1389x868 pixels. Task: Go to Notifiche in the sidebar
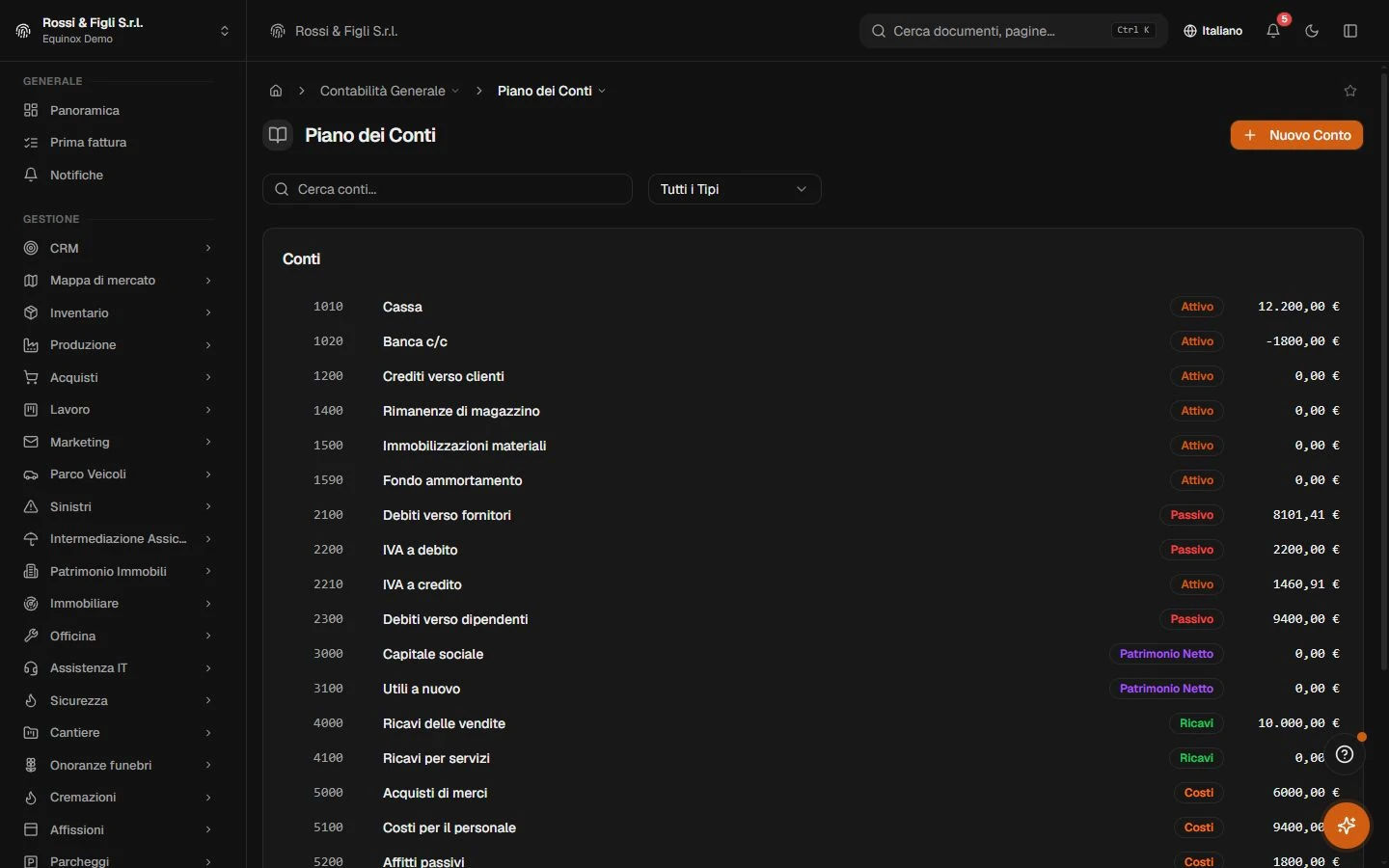[118, 175]
